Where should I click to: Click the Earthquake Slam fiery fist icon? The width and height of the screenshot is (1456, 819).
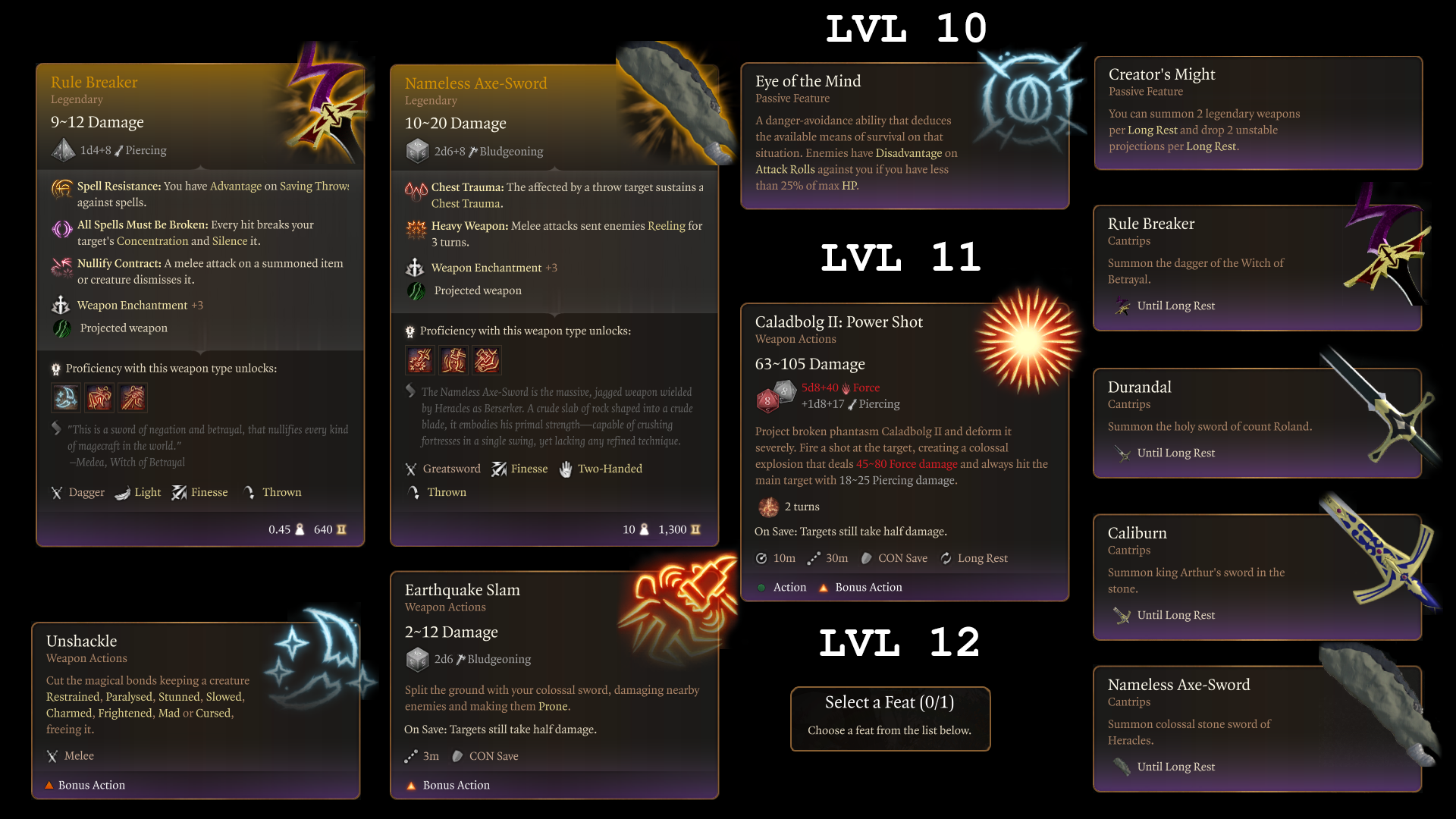679,601
